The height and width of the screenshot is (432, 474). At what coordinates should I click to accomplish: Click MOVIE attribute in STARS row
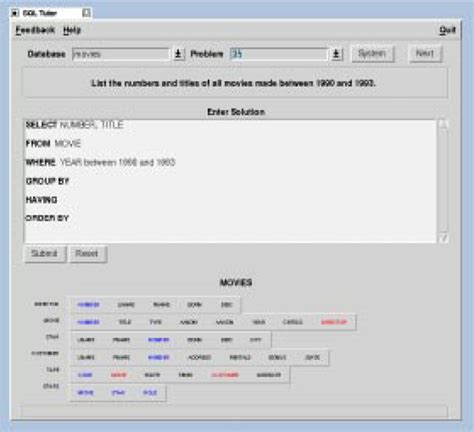pos(85,393)
